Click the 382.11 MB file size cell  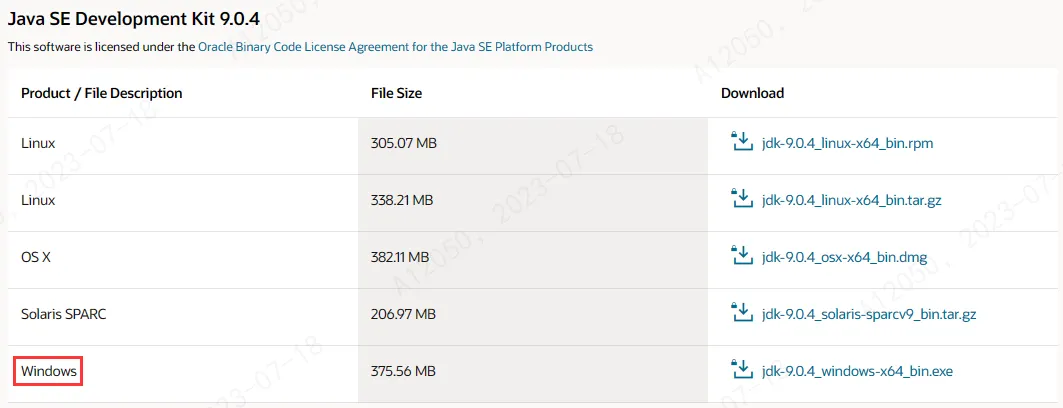(401, 258)
